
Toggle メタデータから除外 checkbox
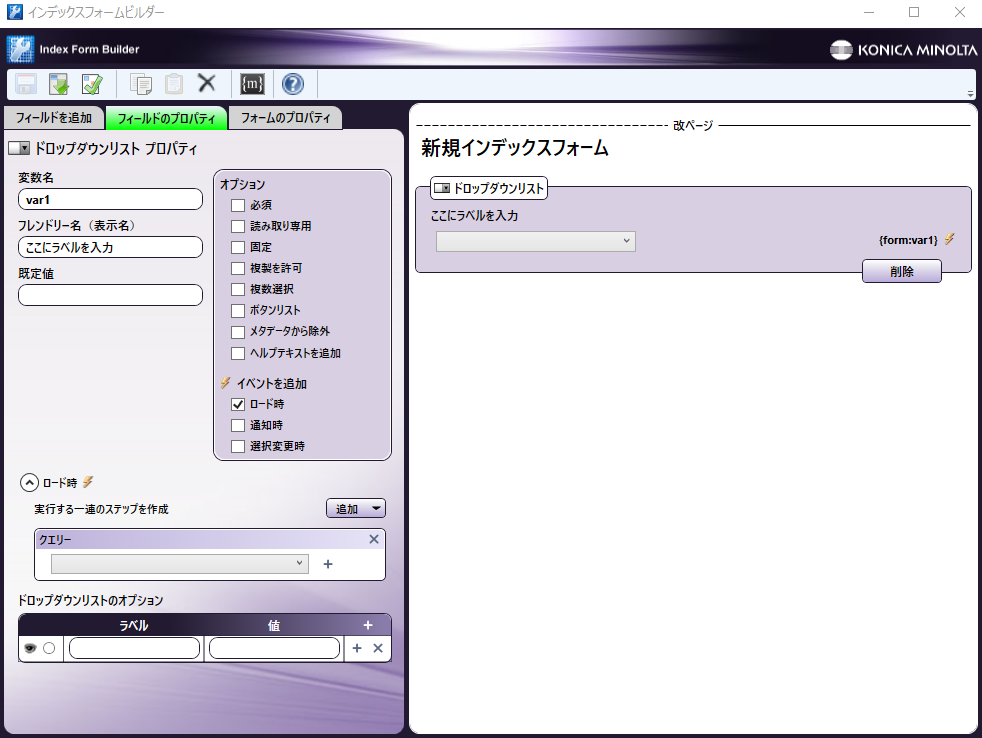point(238,331)
